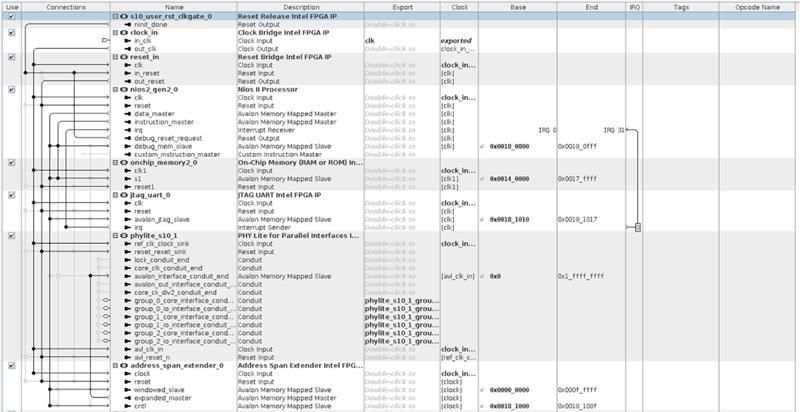Collapse the jtag_uart_0 tree node
800x412 pixels.
pos(115,195)
